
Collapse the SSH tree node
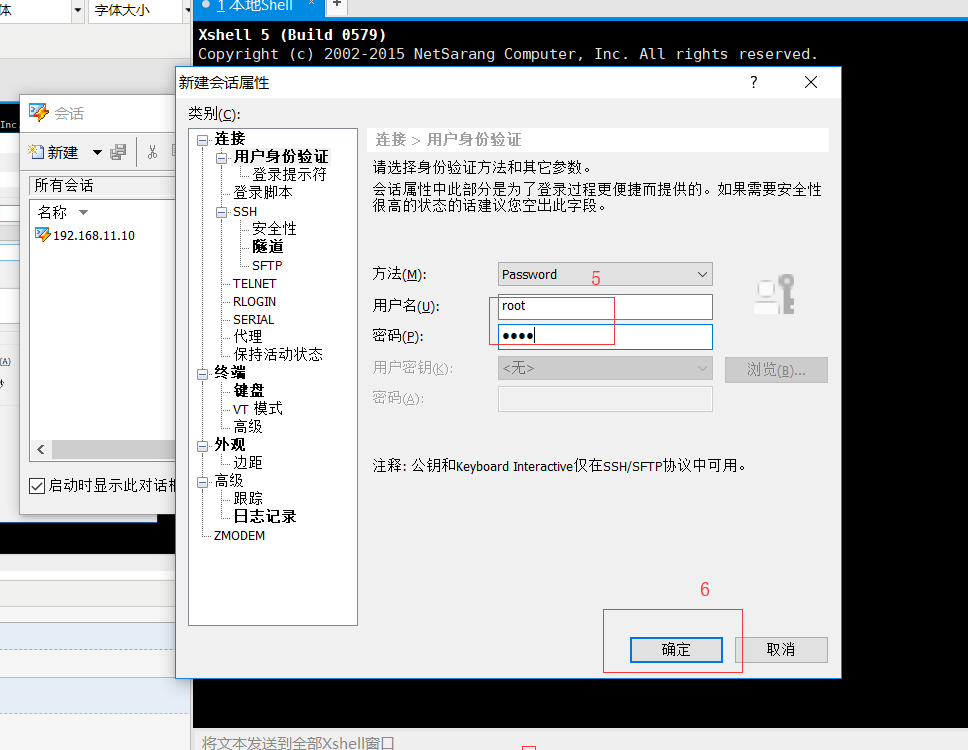[x=221, y=212]
